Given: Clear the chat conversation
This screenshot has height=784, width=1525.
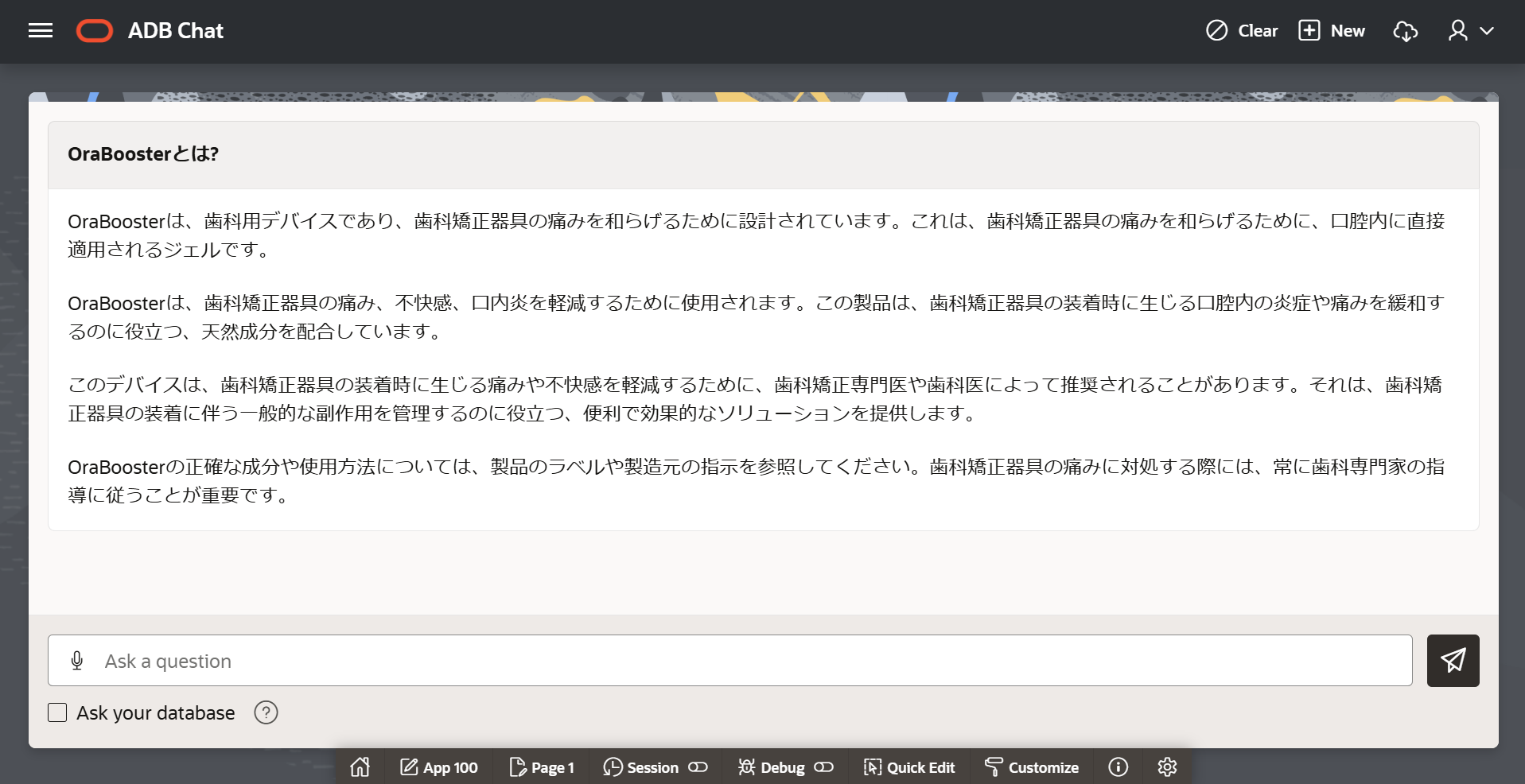Looking at the screenshot, I should (x=1242, y=31).
